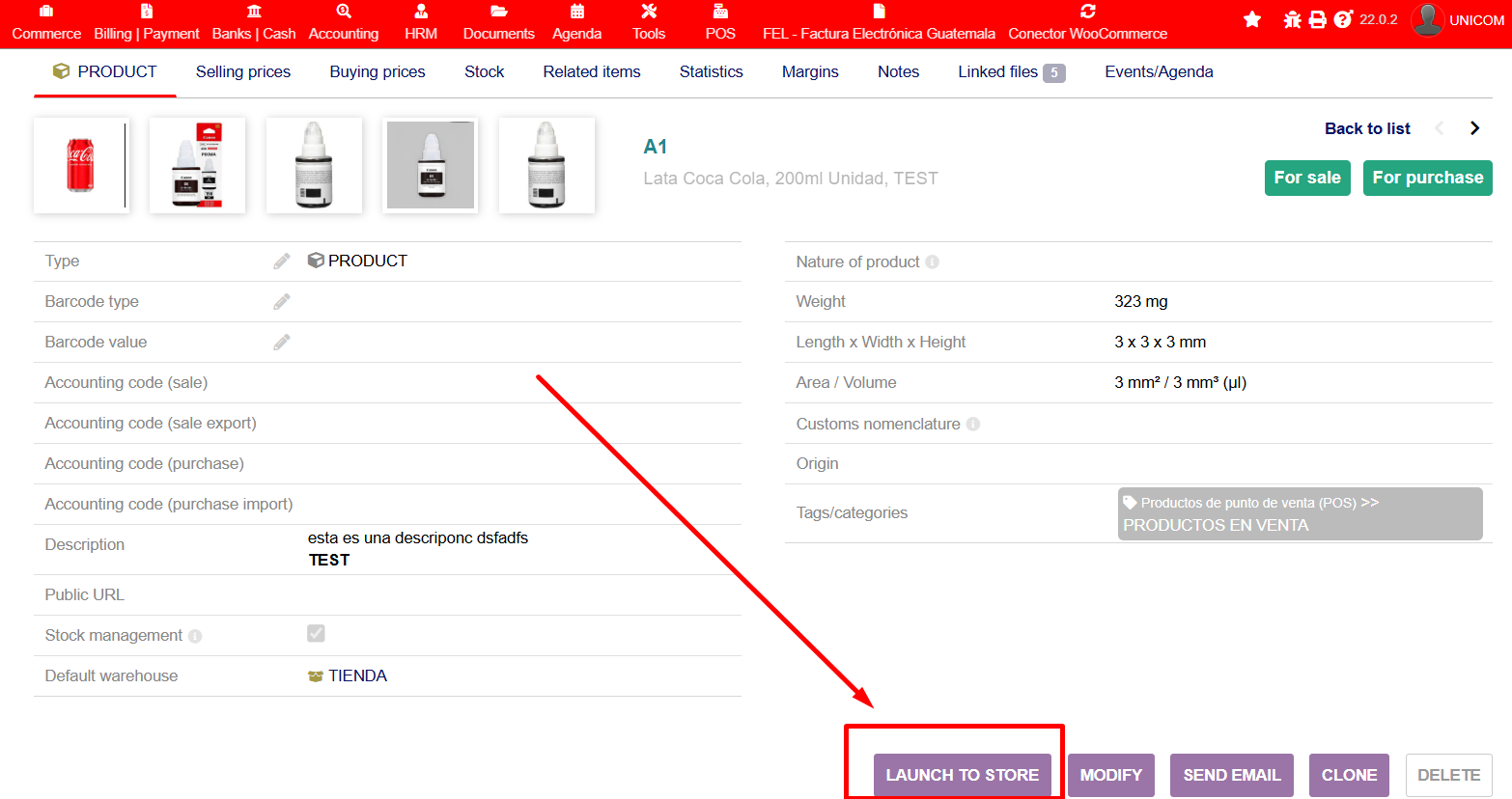Image resolution: width=1512 pixels, height=799 pixels.
Task: Open the Commerce top menu
Action: click(46, 23)
